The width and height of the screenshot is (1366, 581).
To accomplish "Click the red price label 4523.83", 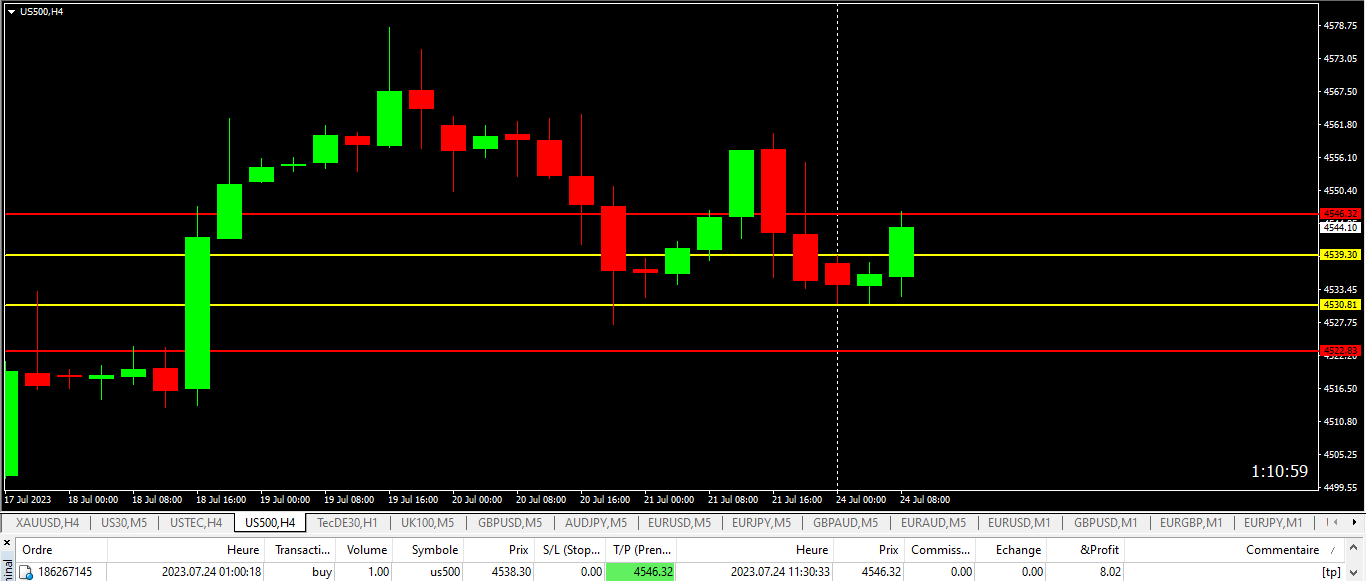I will (x=1340, y=350).
